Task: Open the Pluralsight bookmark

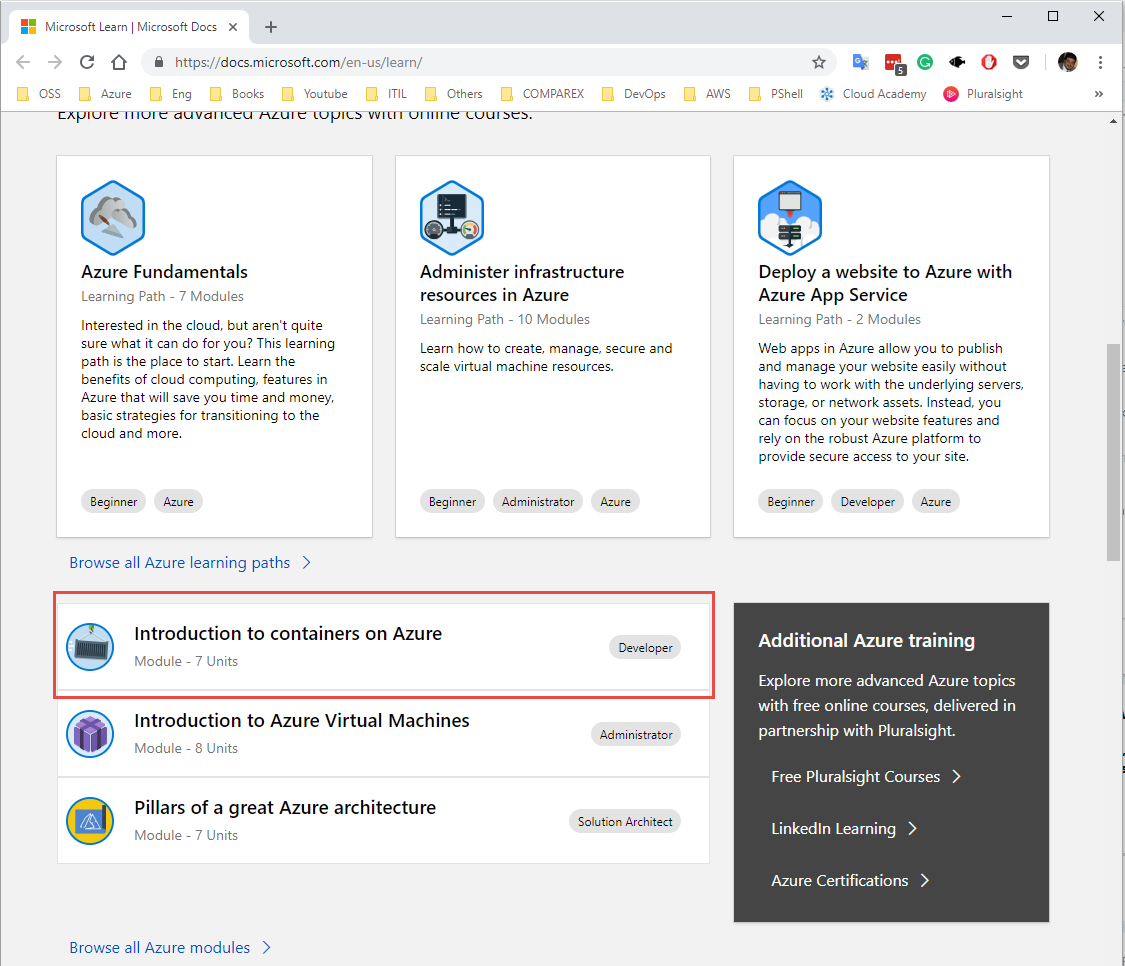Action: (983, 94)
